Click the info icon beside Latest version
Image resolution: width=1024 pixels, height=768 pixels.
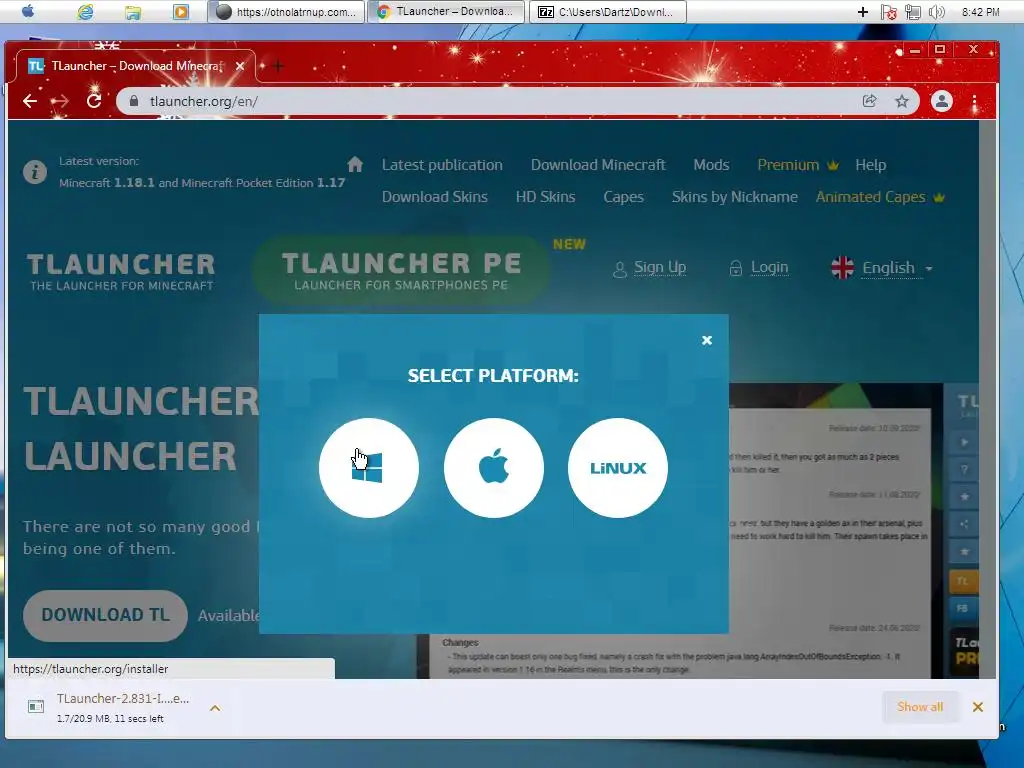[35, 172]
